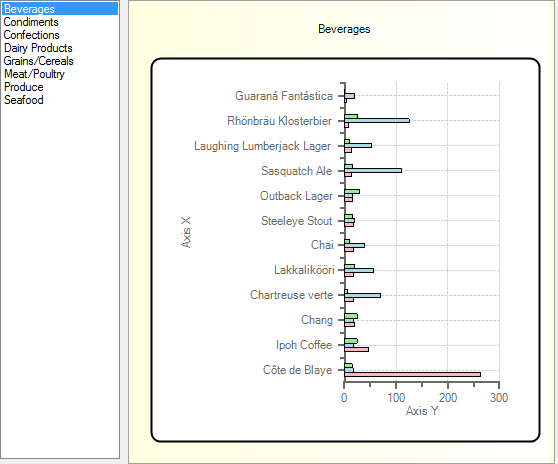The width and height of the screenshot is (558, 464).
Task: Click the Rhönbräu Klosterbier label
Action: (279, 121)
